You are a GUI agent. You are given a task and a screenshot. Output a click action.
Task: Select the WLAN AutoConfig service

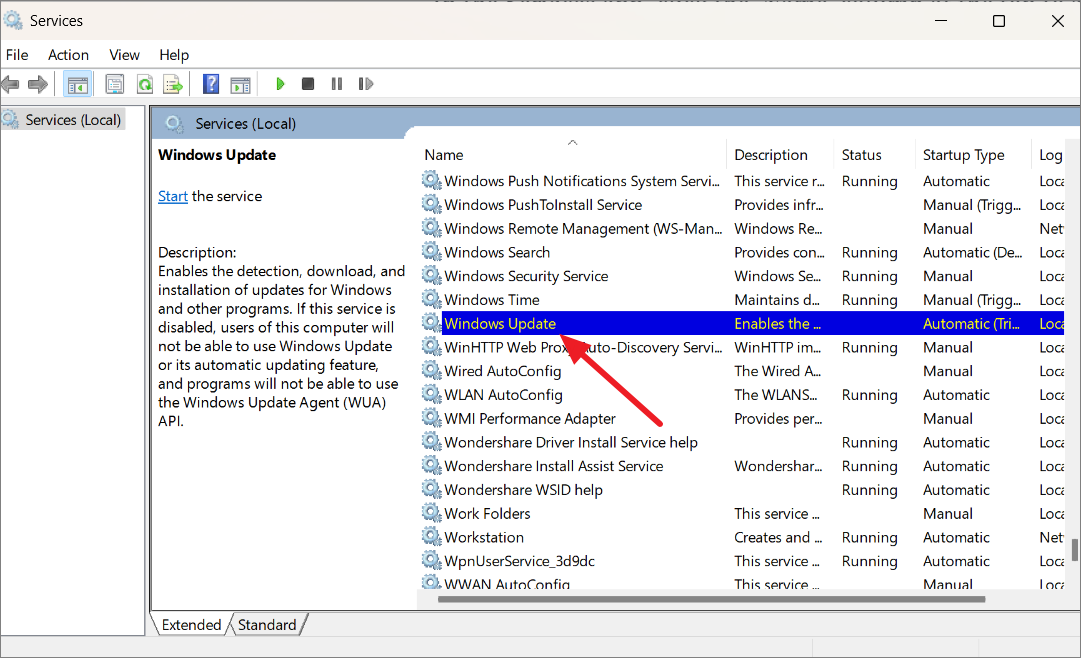(x=742, y=395)
